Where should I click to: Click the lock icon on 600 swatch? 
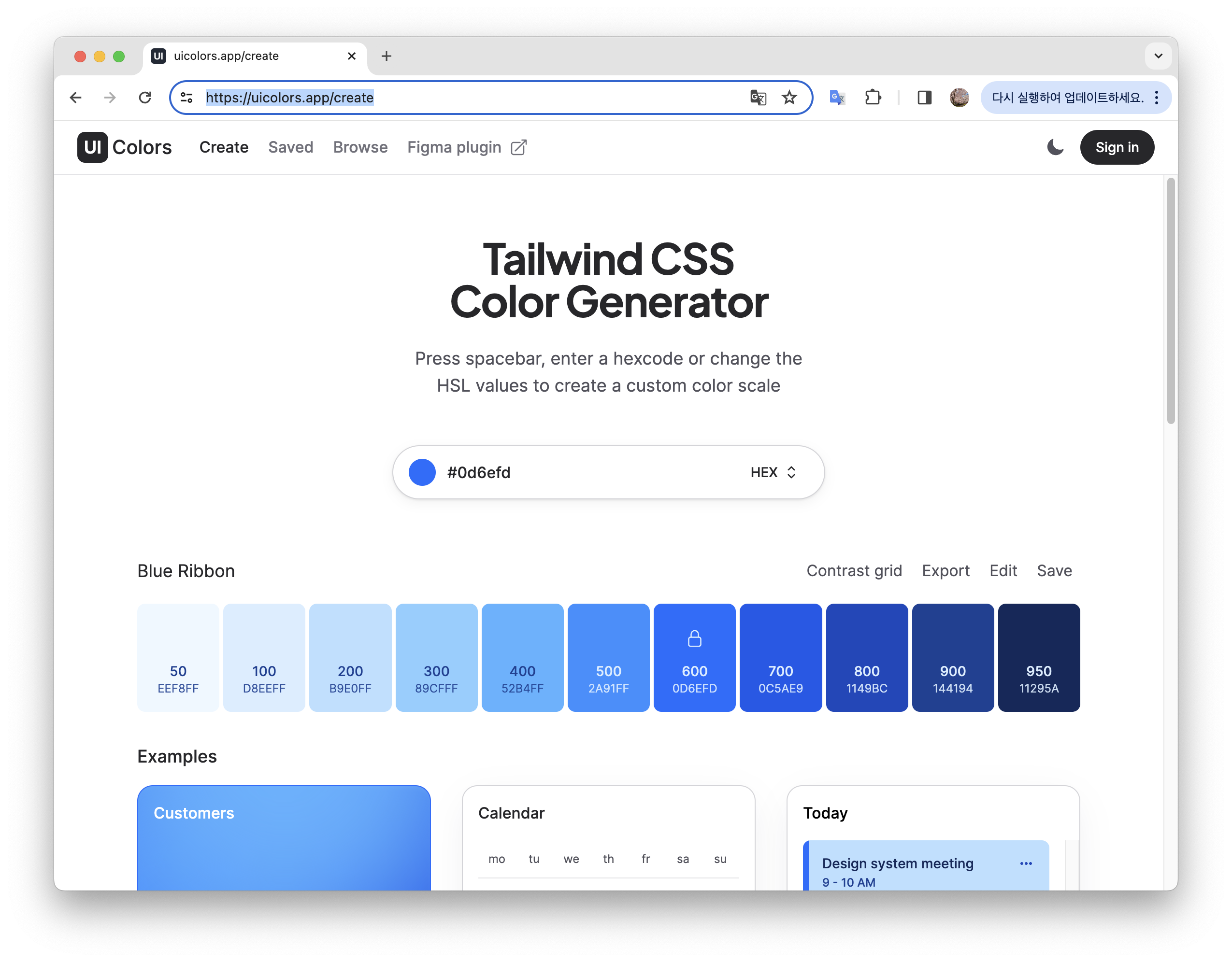(x=694, y=638)
